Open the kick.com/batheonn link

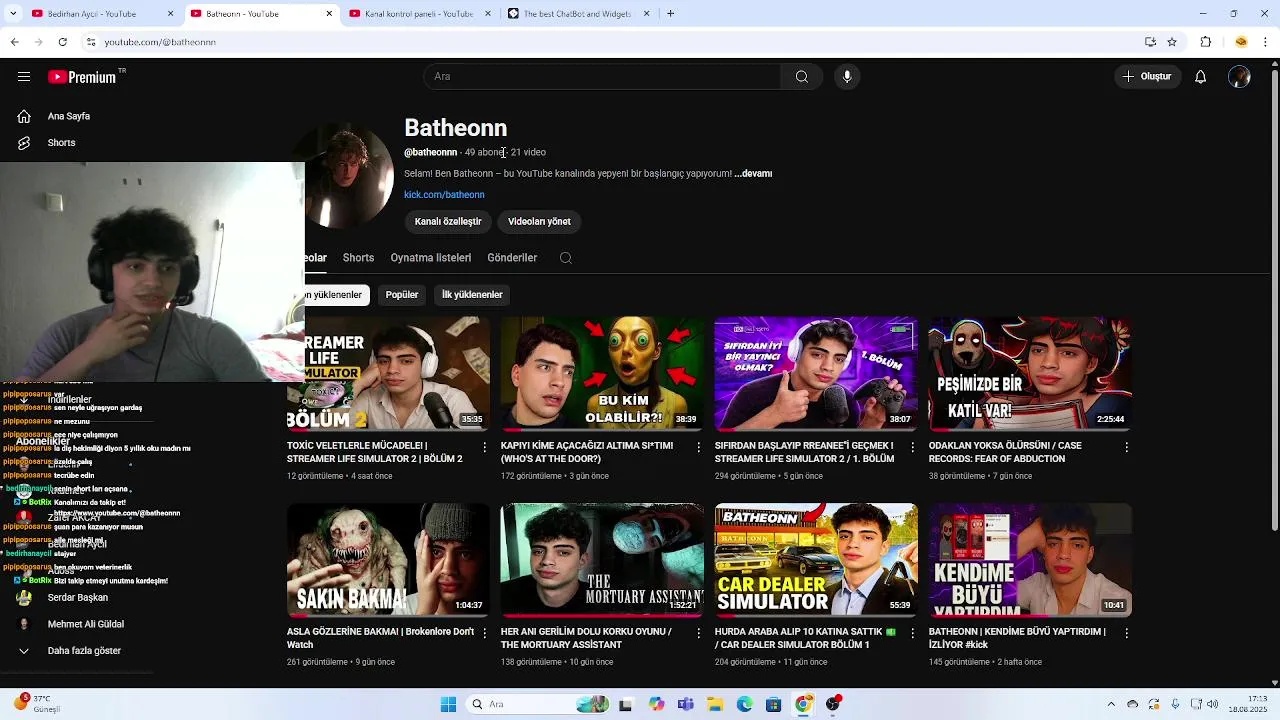point(444,195)
